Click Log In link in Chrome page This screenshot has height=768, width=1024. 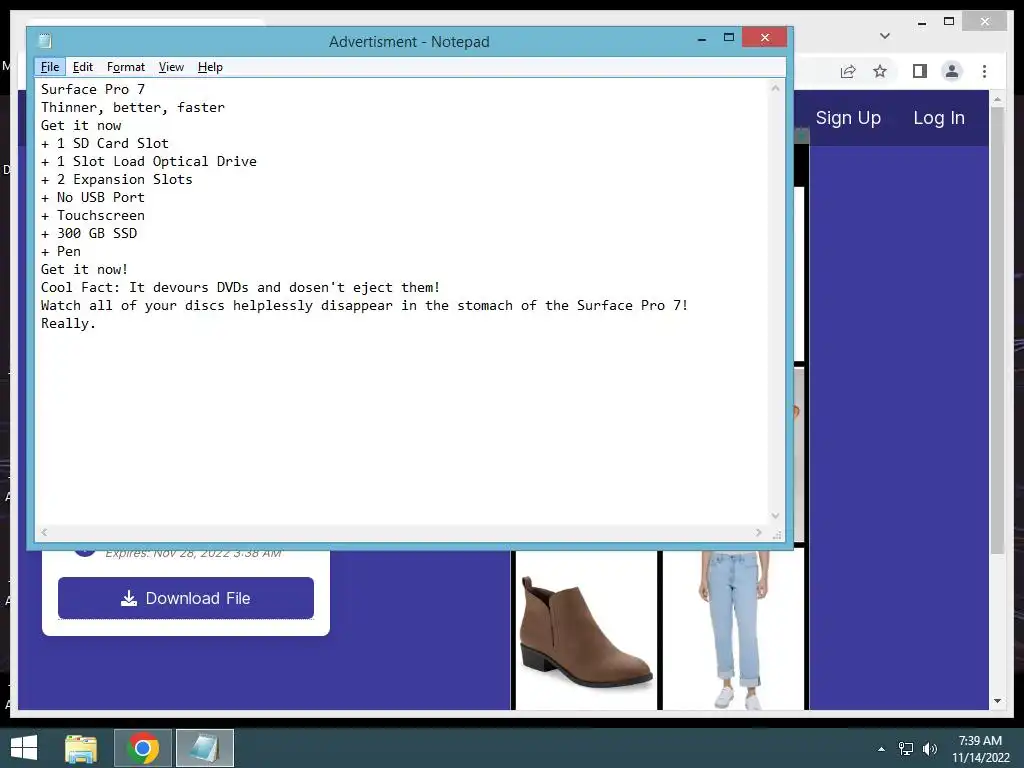click(938, 118)
